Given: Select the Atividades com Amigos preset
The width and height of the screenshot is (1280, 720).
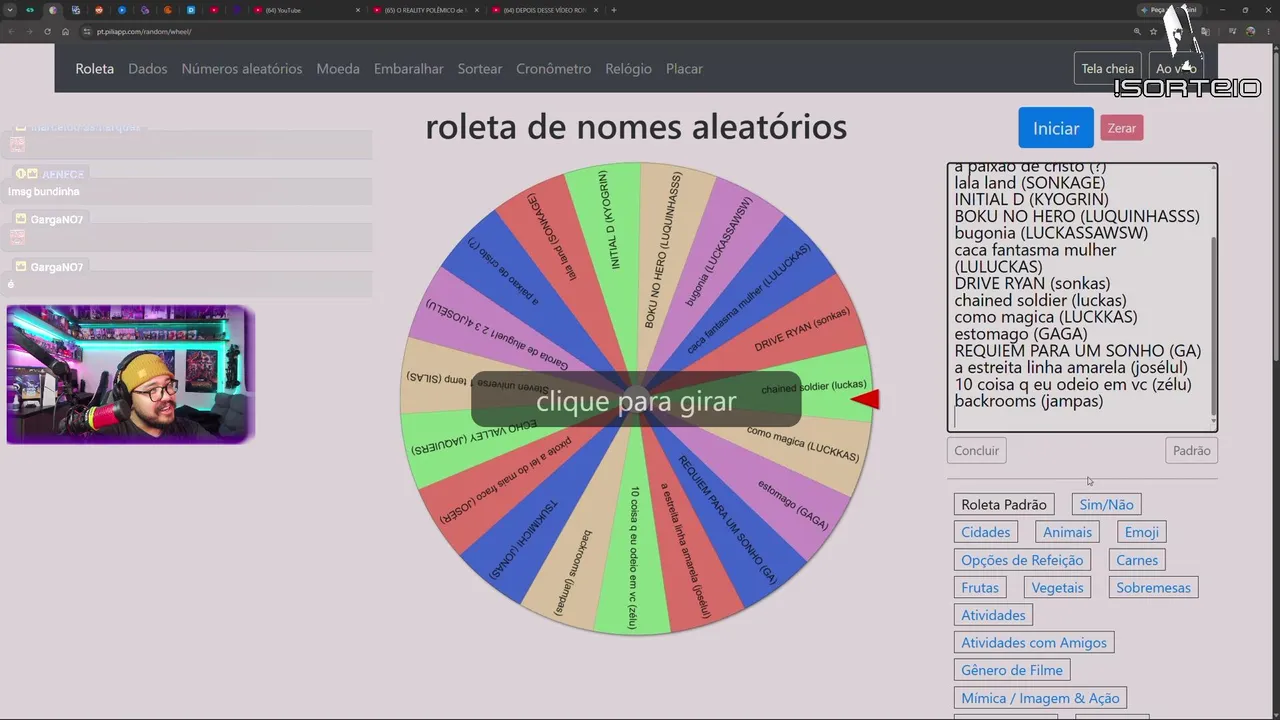Looking at the screenshot, I should (1034, 643).
